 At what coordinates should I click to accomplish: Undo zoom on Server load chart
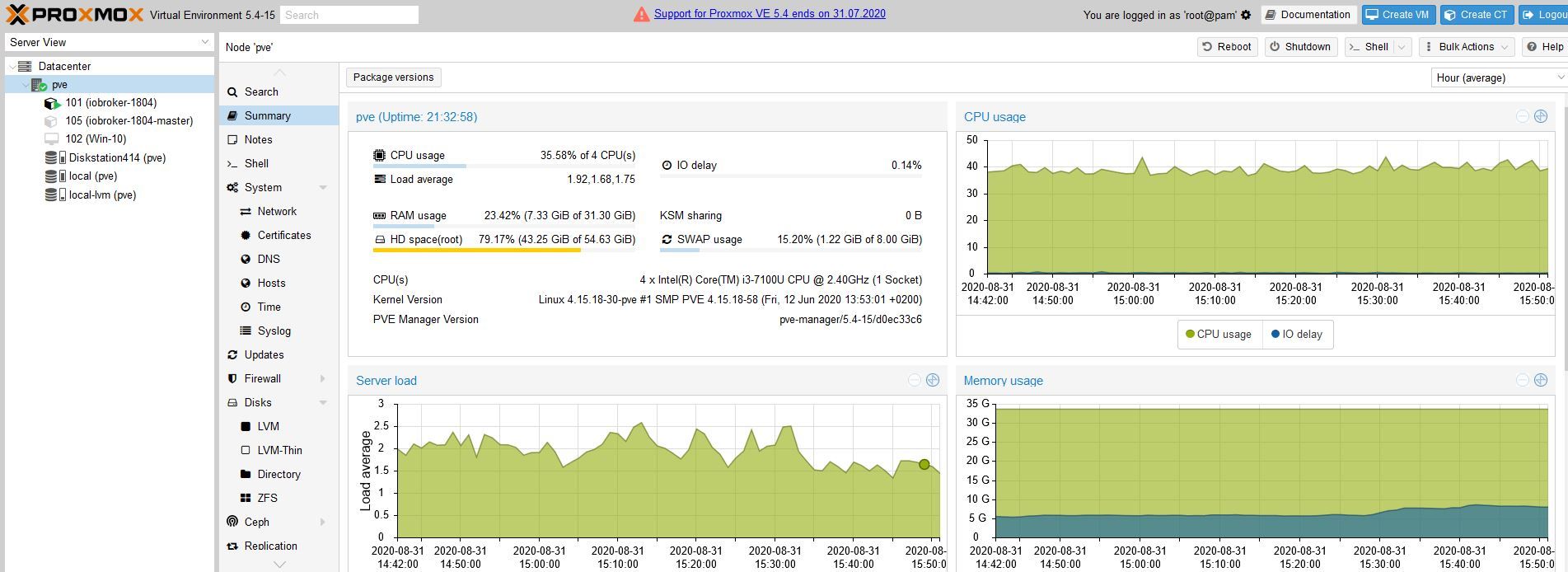click(x=914, y=380)
